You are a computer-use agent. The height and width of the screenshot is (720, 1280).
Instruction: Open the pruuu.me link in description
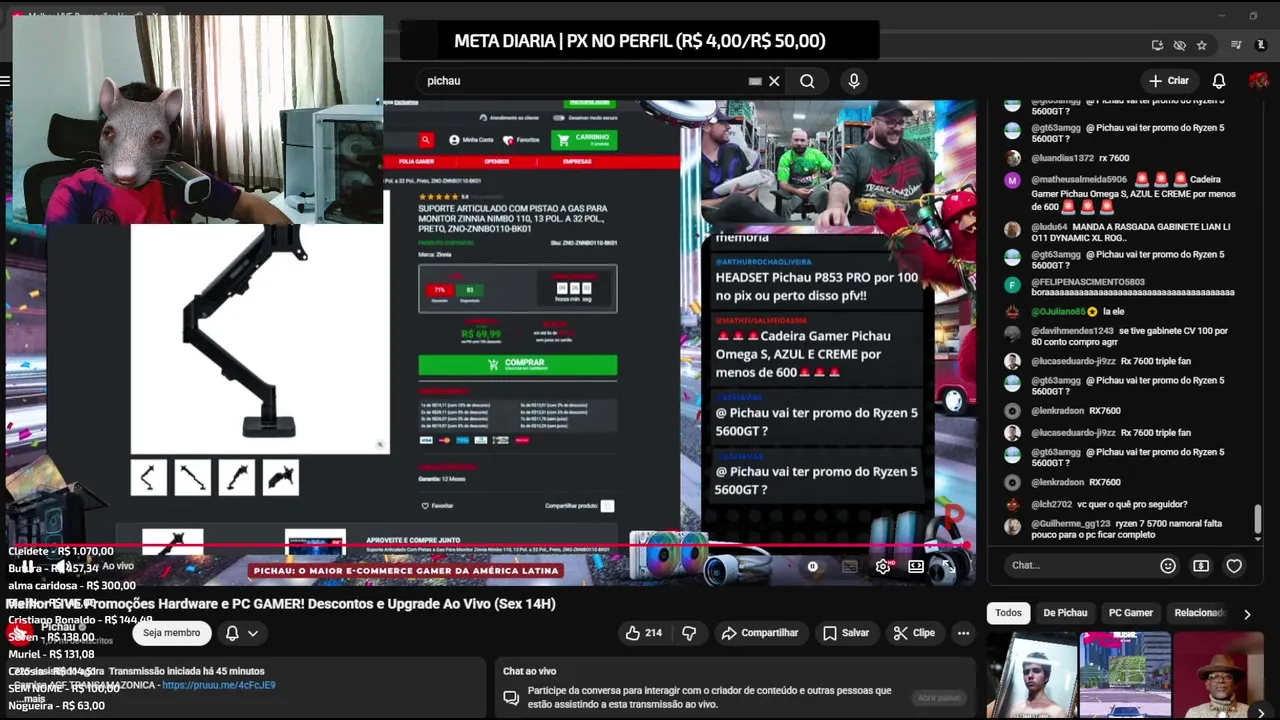point(218,685)
